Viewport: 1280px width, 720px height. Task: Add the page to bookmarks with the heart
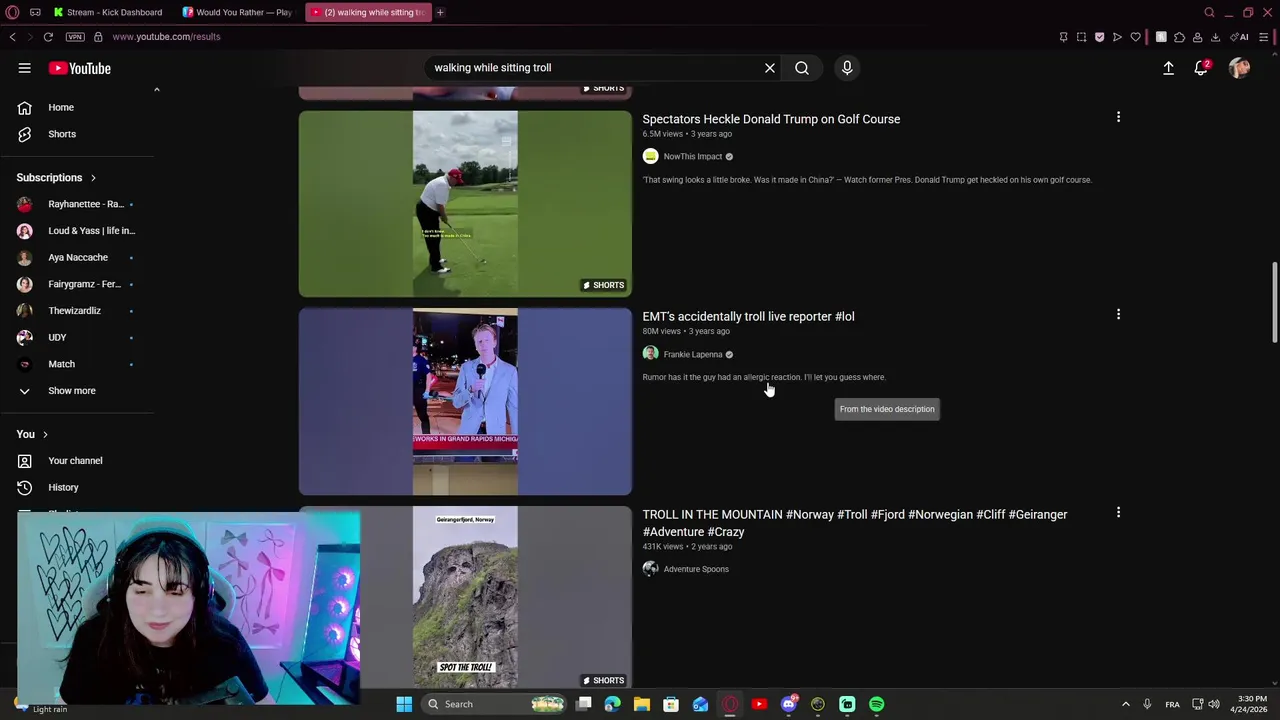1135,37
